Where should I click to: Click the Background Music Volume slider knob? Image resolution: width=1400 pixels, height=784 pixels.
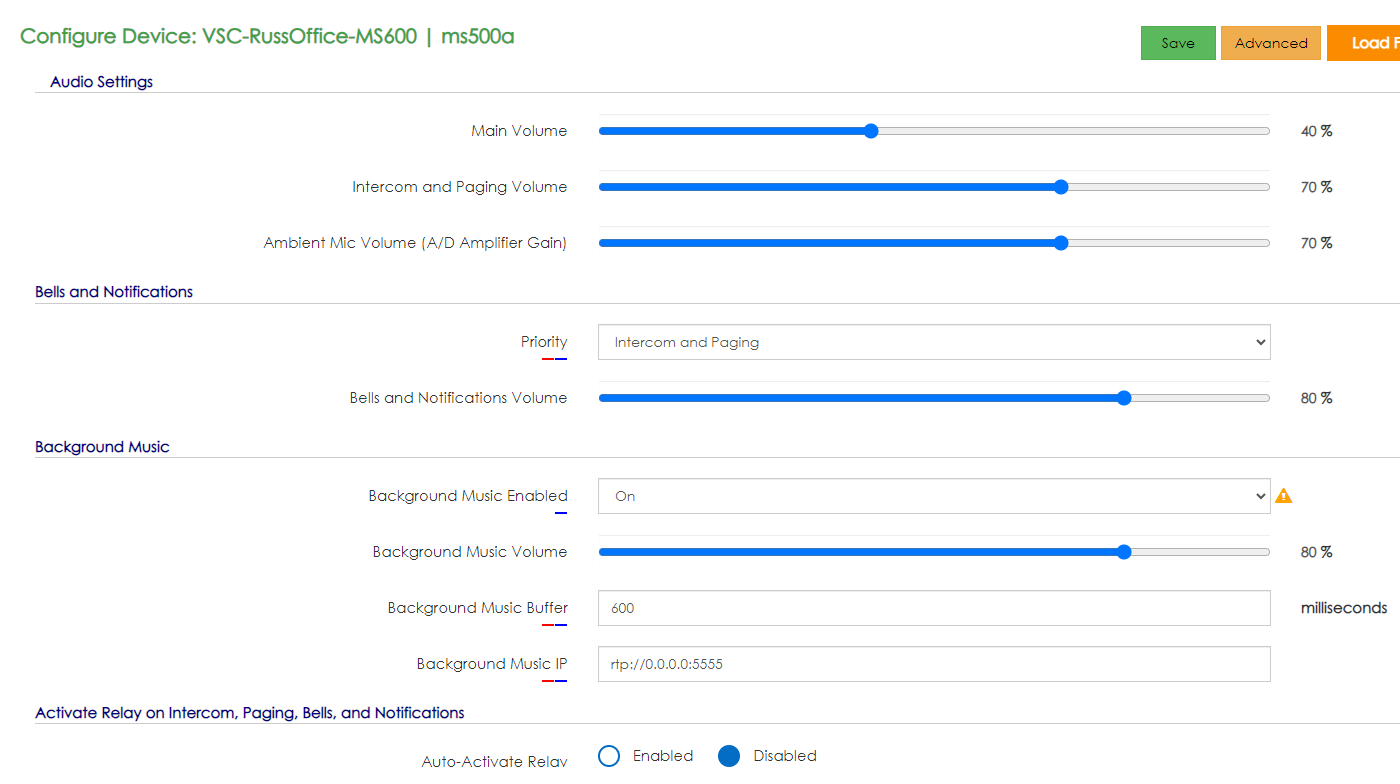tap(1123, 552)
